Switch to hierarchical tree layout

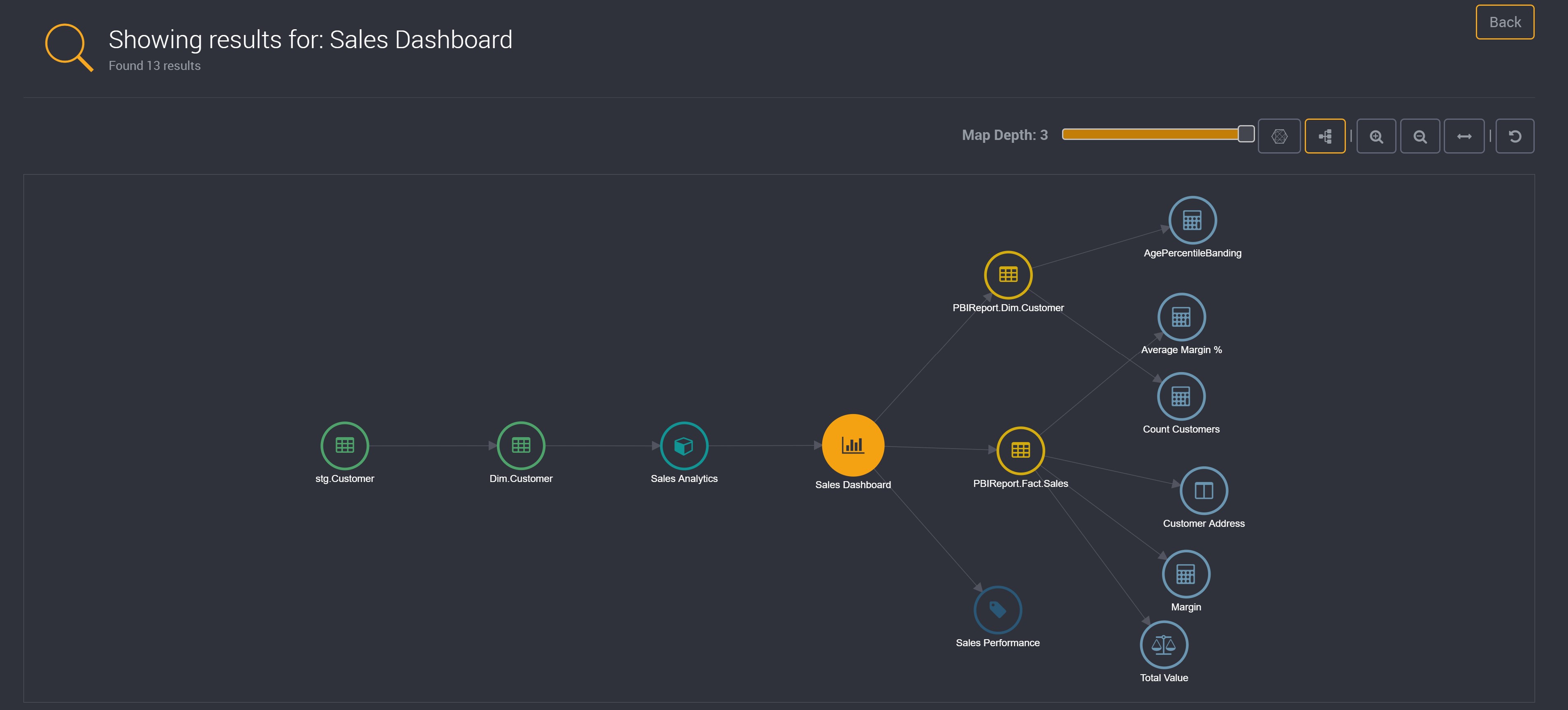click(x=1324, y=136)
